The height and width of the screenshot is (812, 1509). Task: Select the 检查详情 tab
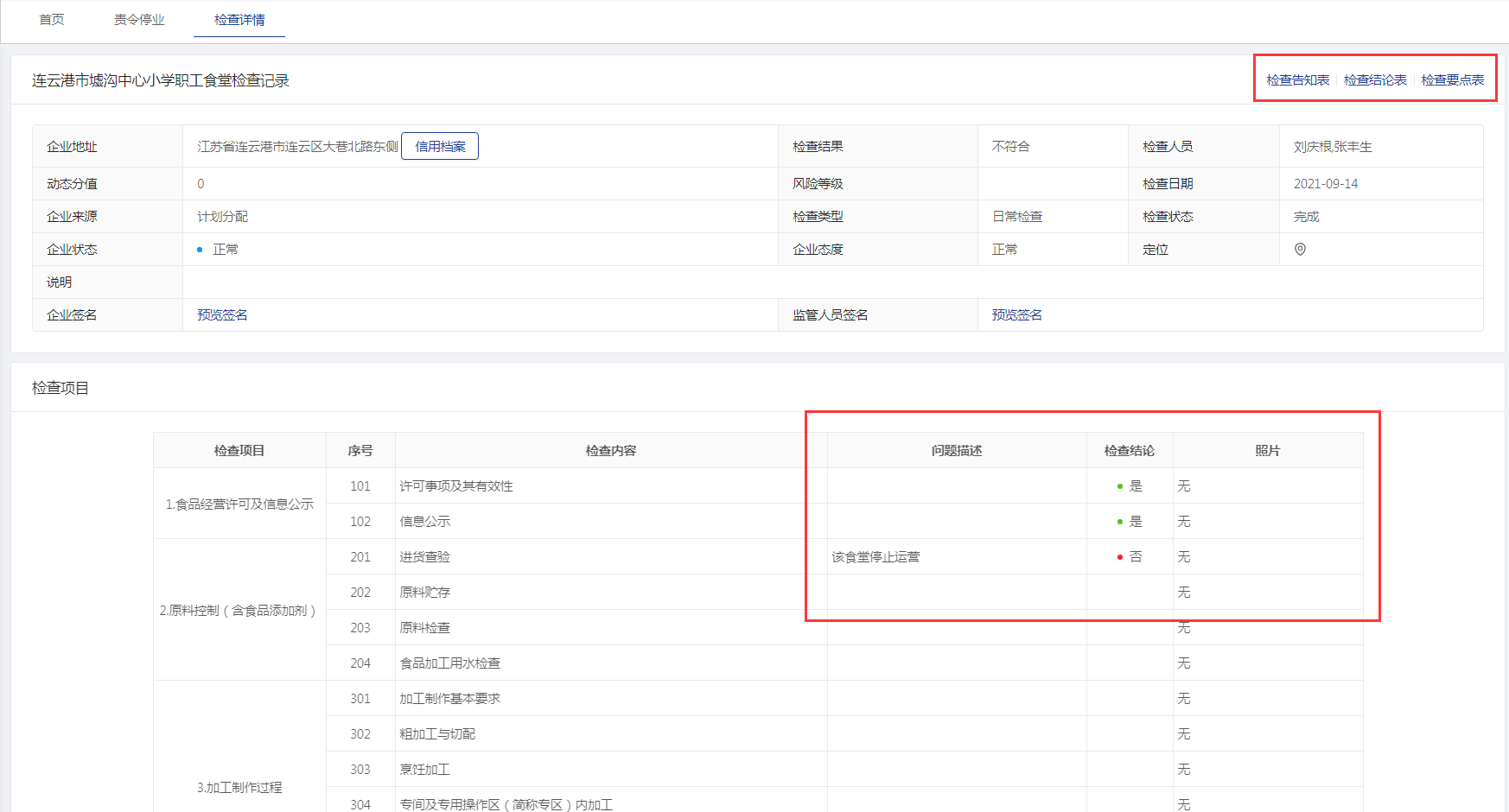pos(239,20)
